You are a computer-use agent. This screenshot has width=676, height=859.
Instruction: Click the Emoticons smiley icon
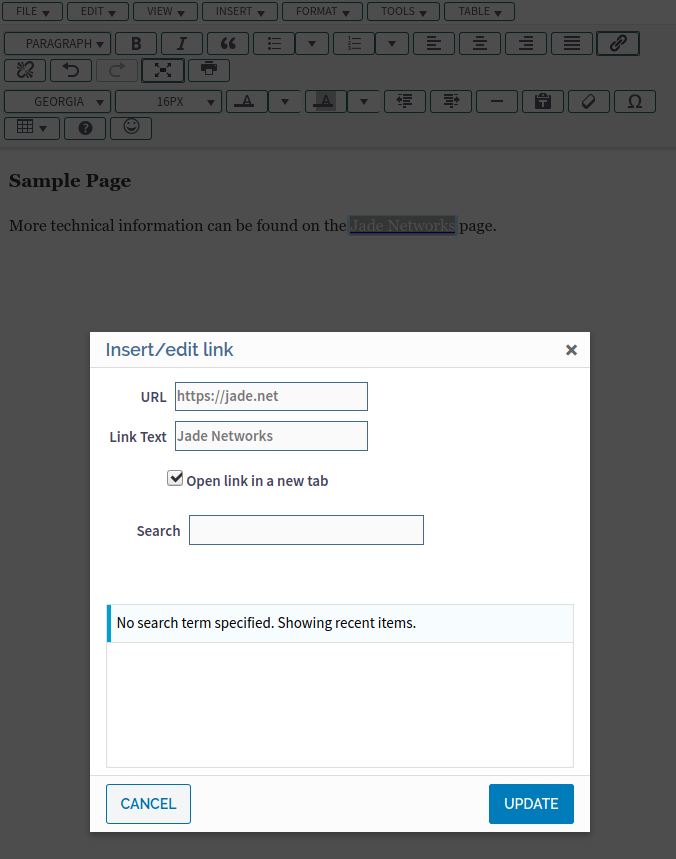click(x=131, y=128)
